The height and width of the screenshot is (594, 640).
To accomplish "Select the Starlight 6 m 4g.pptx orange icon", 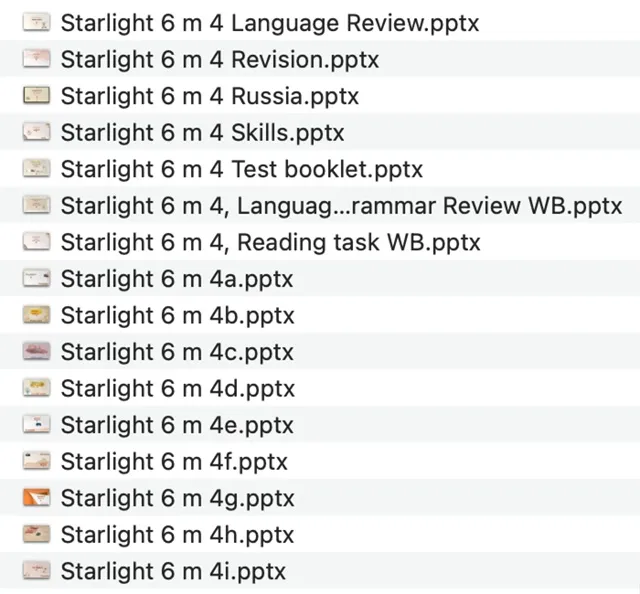I will click(37, 498).
